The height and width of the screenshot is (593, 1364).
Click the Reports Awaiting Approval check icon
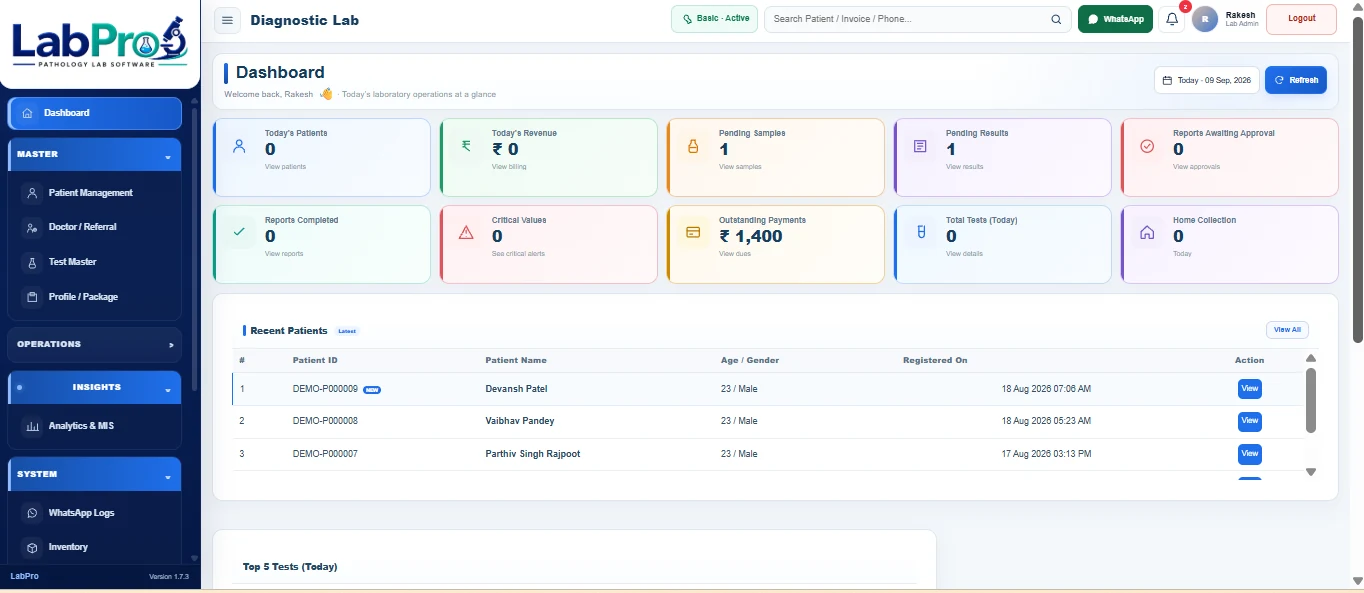[x=1147, y=146]
